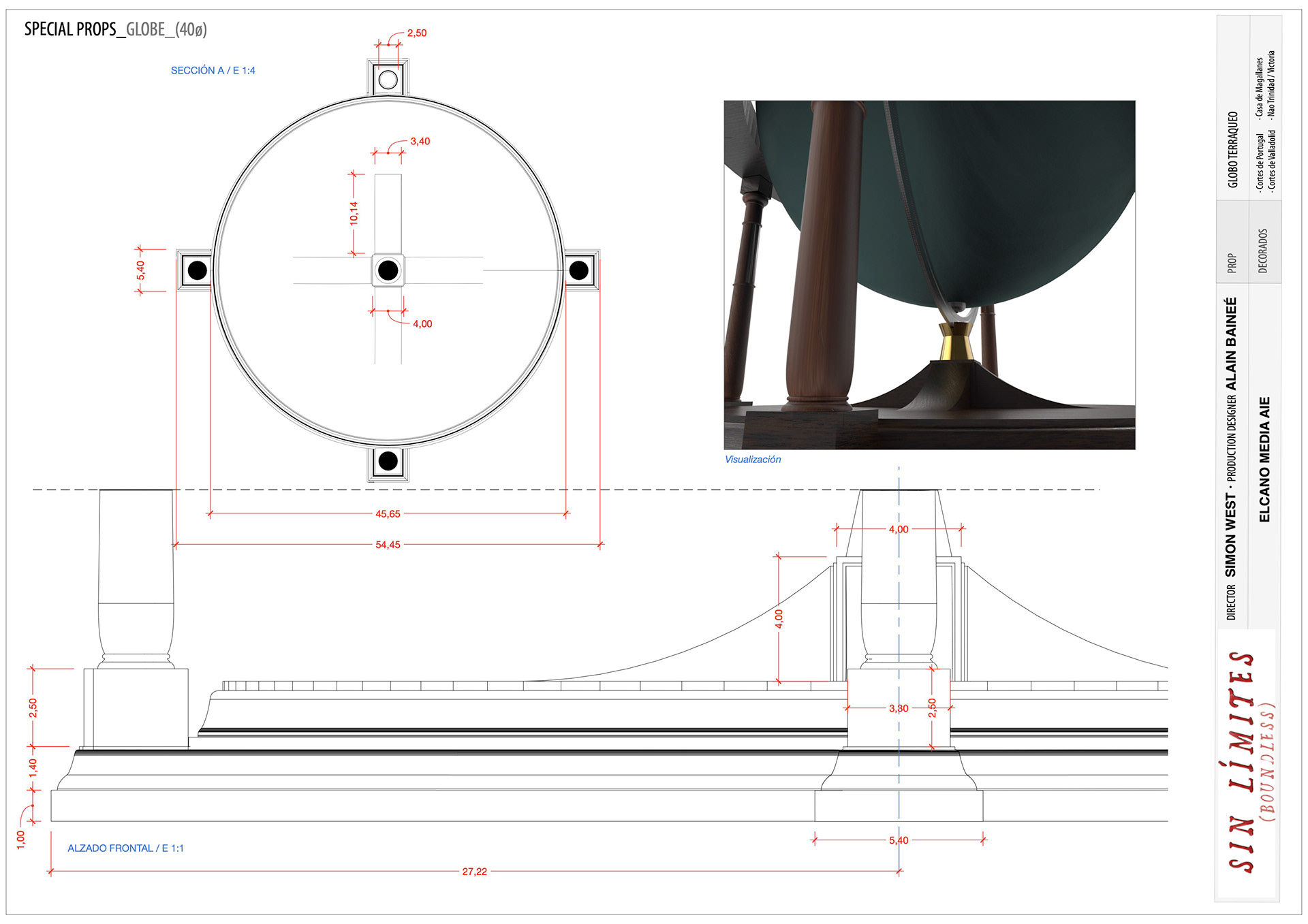
Task: Select the SECCIÓN A / E 1:4 label
Action: 213,70
